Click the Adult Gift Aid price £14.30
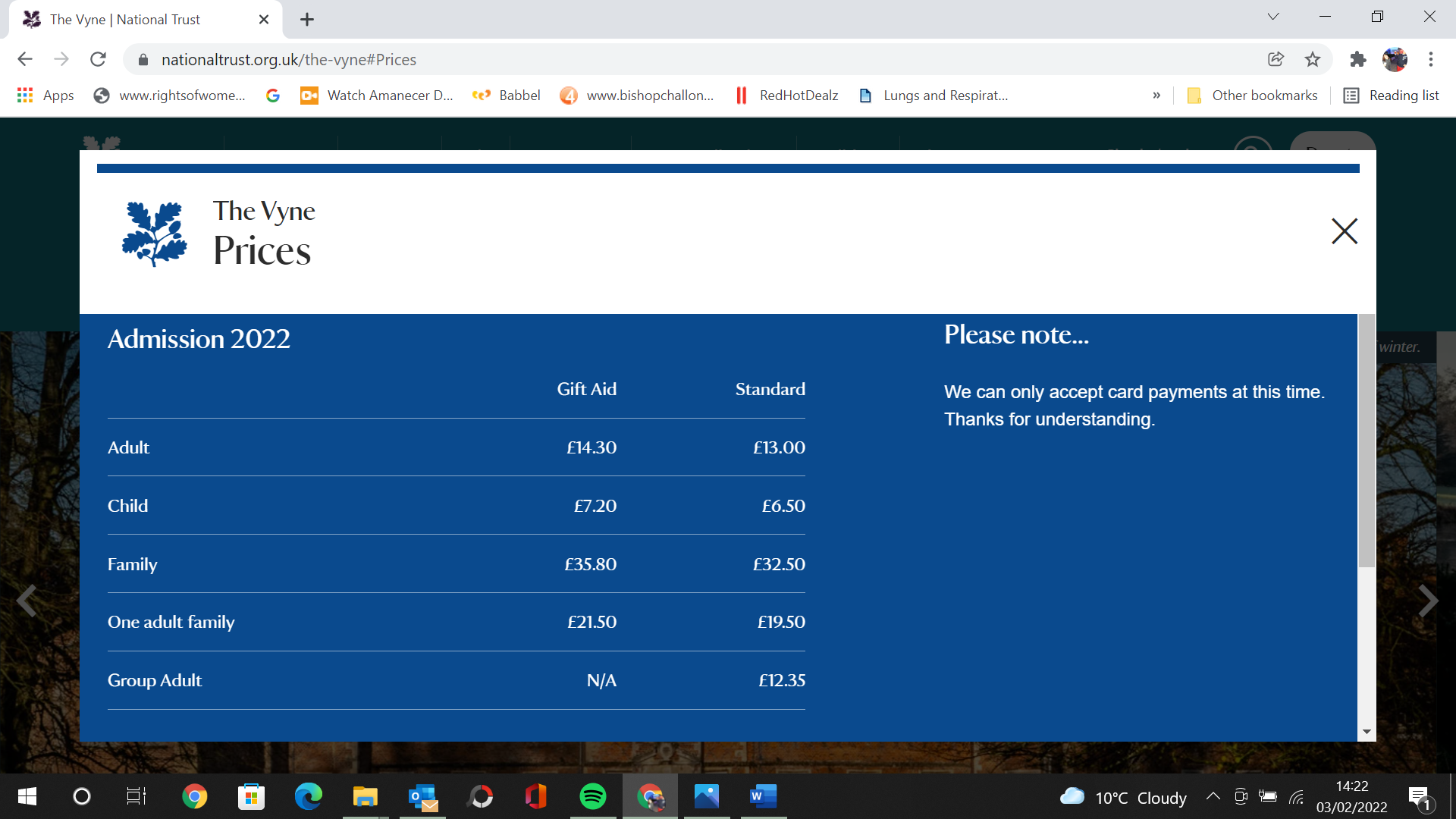Screen dimensions: 1456x819 pos(591,447)
